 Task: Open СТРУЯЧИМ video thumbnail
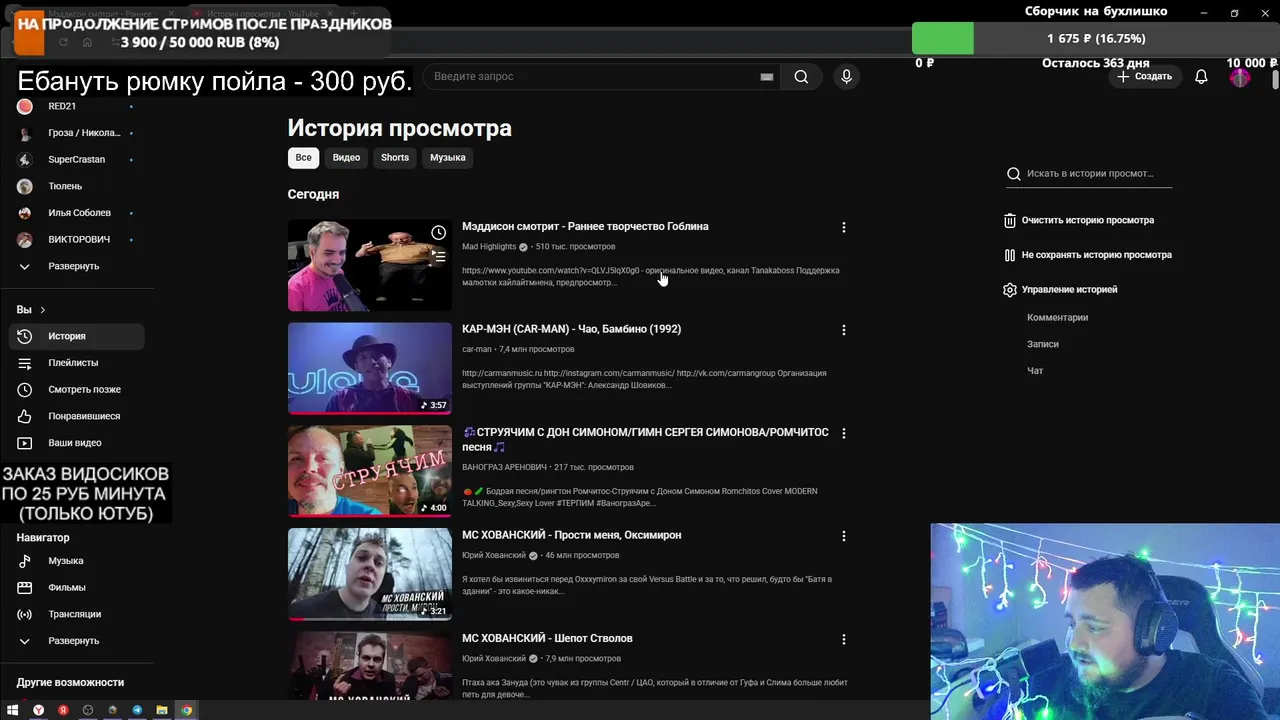(x=370, y=472)
